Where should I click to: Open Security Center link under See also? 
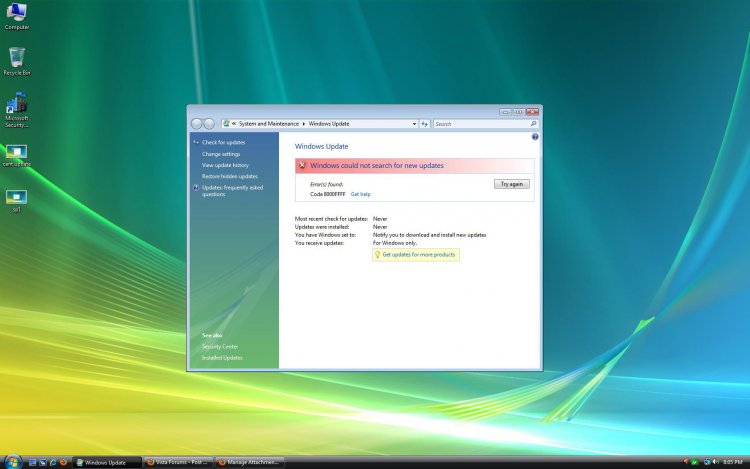coord(220,347)
